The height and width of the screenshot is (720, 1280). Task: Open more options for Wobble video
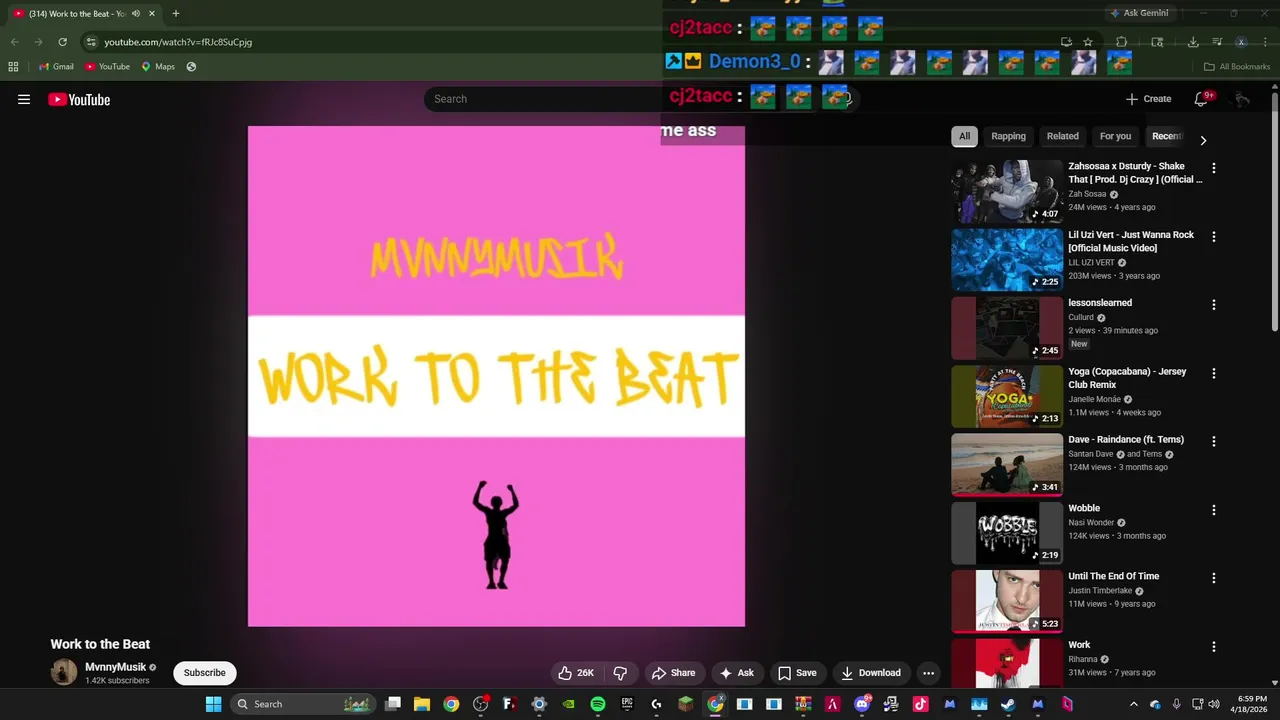[1213, 510]
